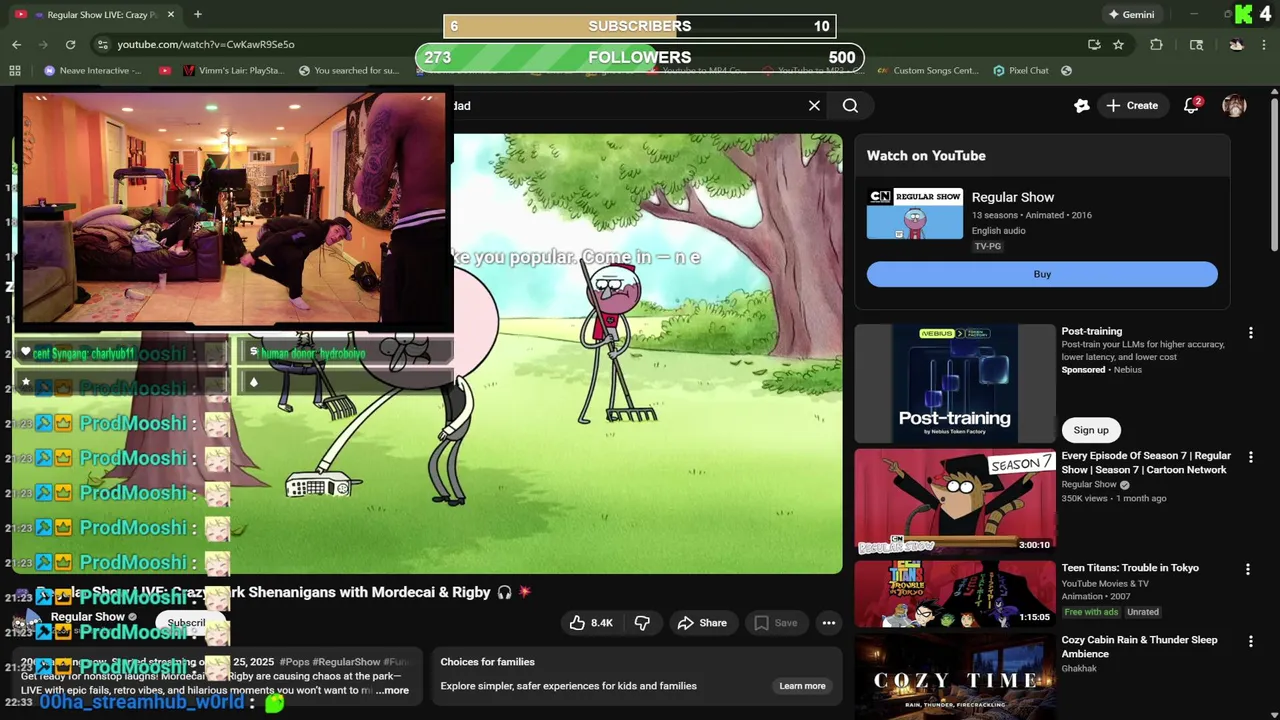Click the icon left of the Create button
Screen dimensions: 1280x720
tap(1081, 105)
